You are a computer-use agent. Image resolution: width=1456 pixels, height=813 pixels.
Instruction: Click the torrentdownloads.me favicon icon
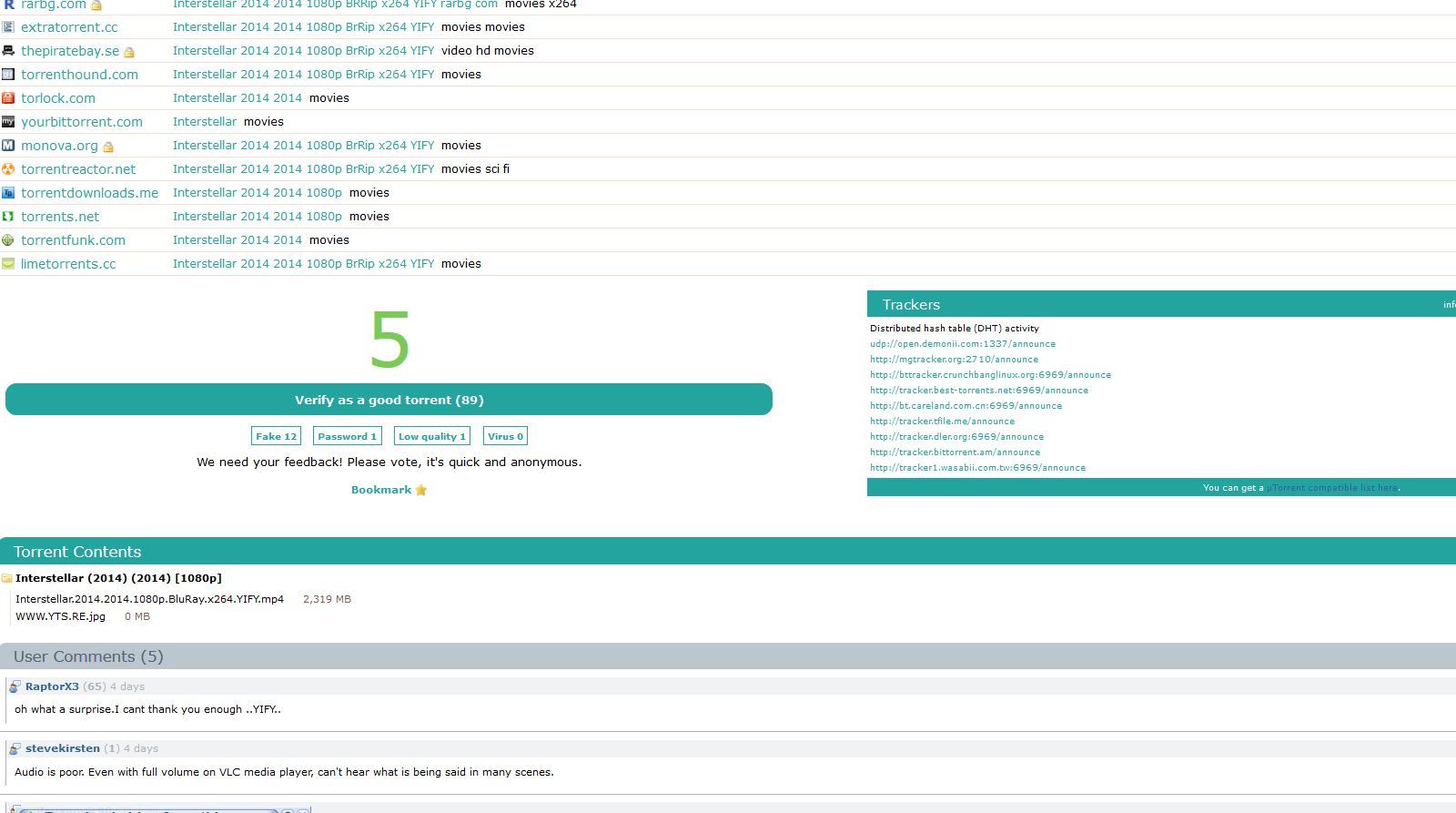click(8, 192)
